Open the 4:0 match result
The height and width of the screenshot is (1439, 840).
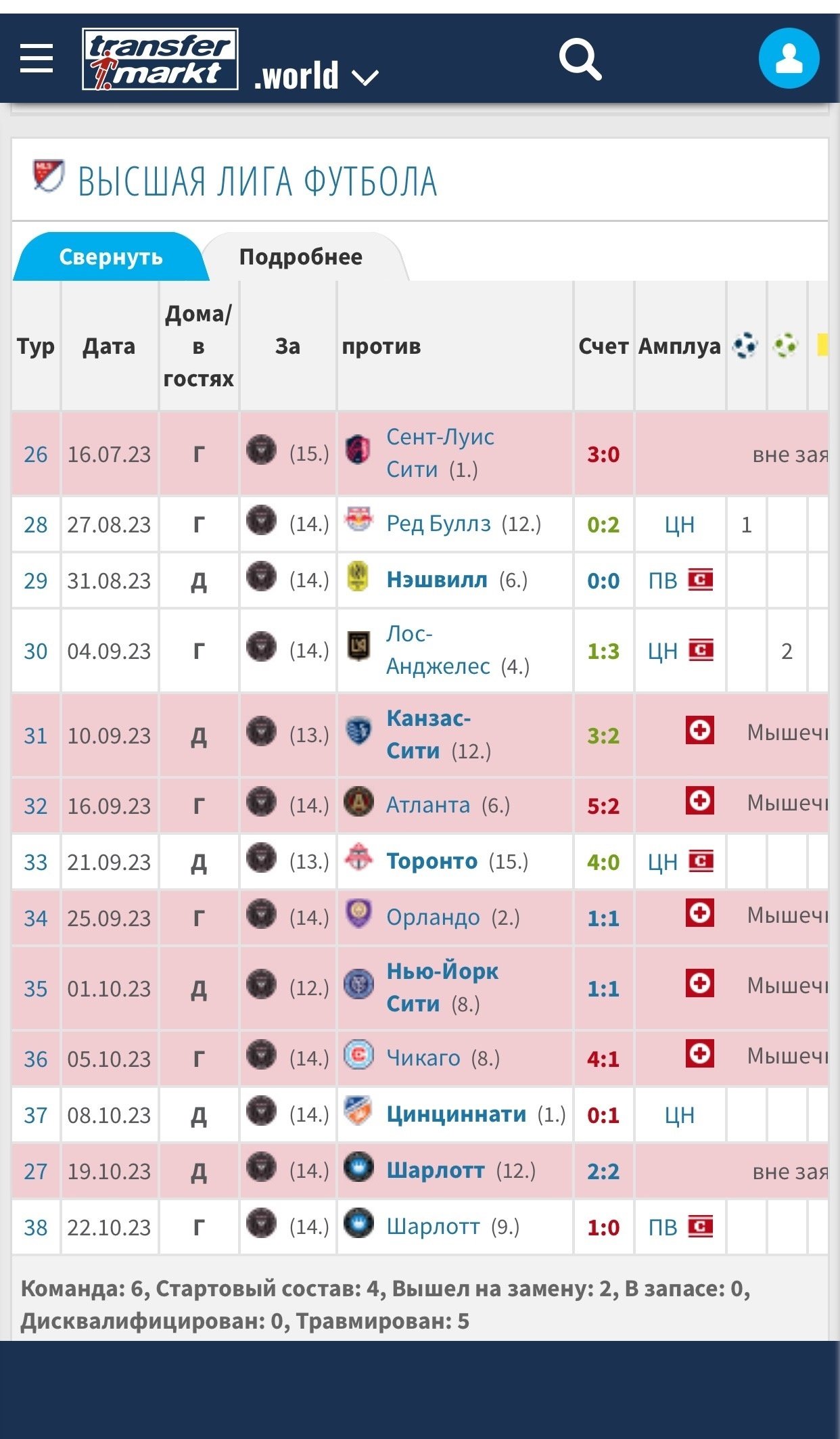coord(603,862)
